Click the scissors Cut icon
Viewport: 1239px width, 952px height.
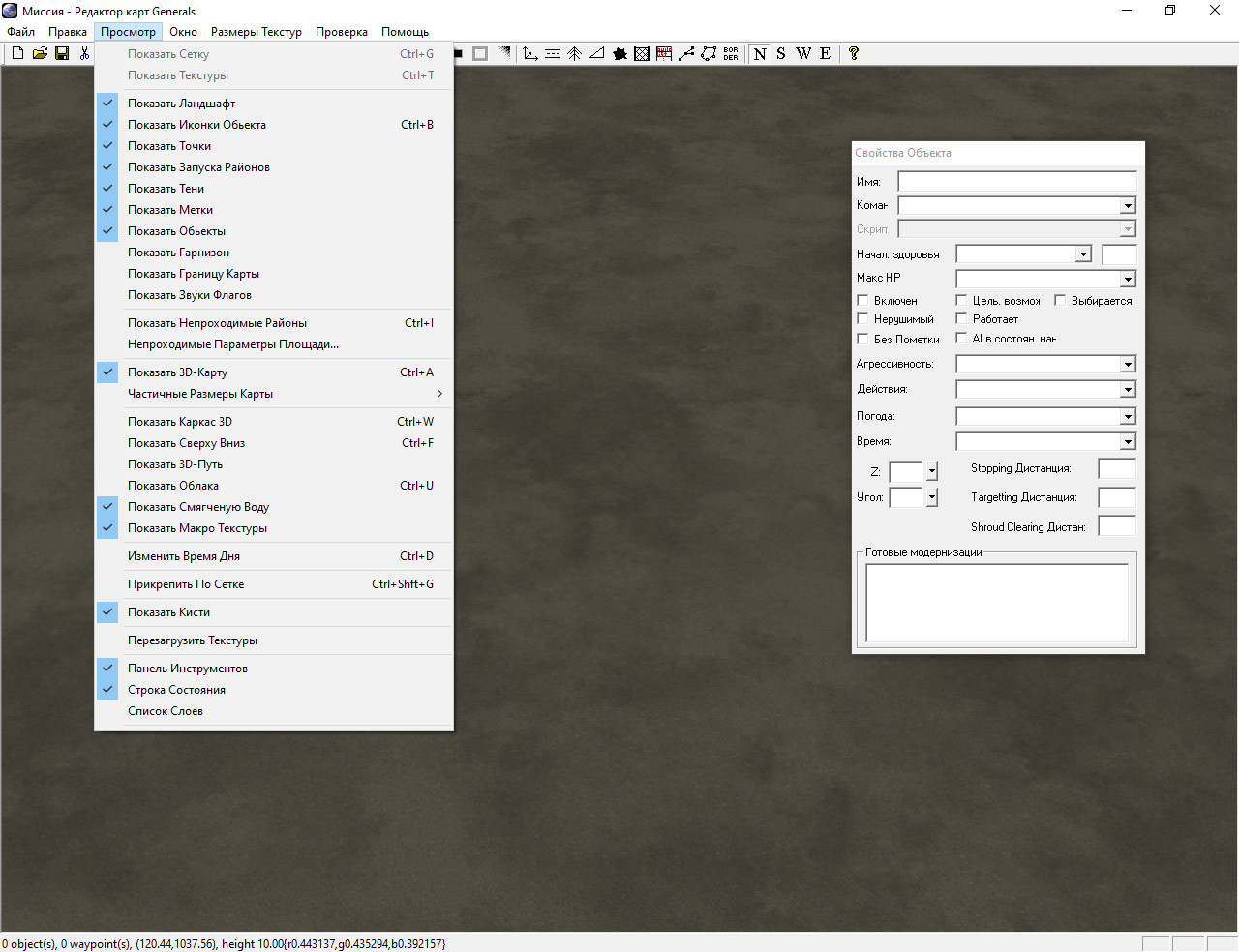[x=84, y=53]
